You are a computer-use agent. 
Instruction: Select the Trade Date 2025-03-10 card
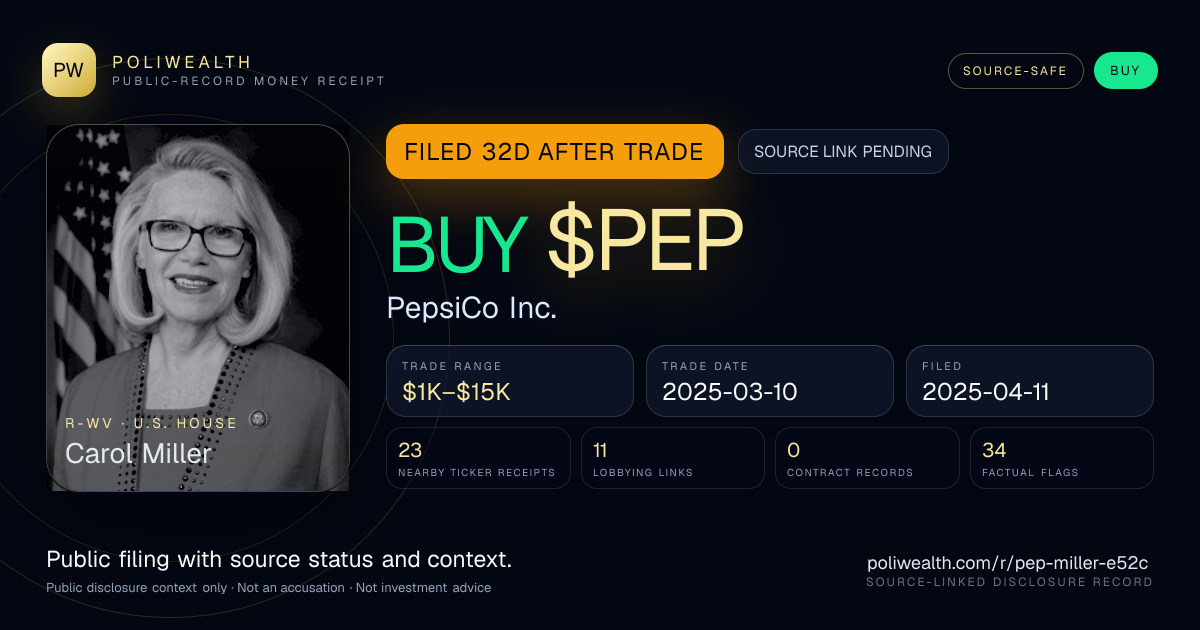point(770,381)
